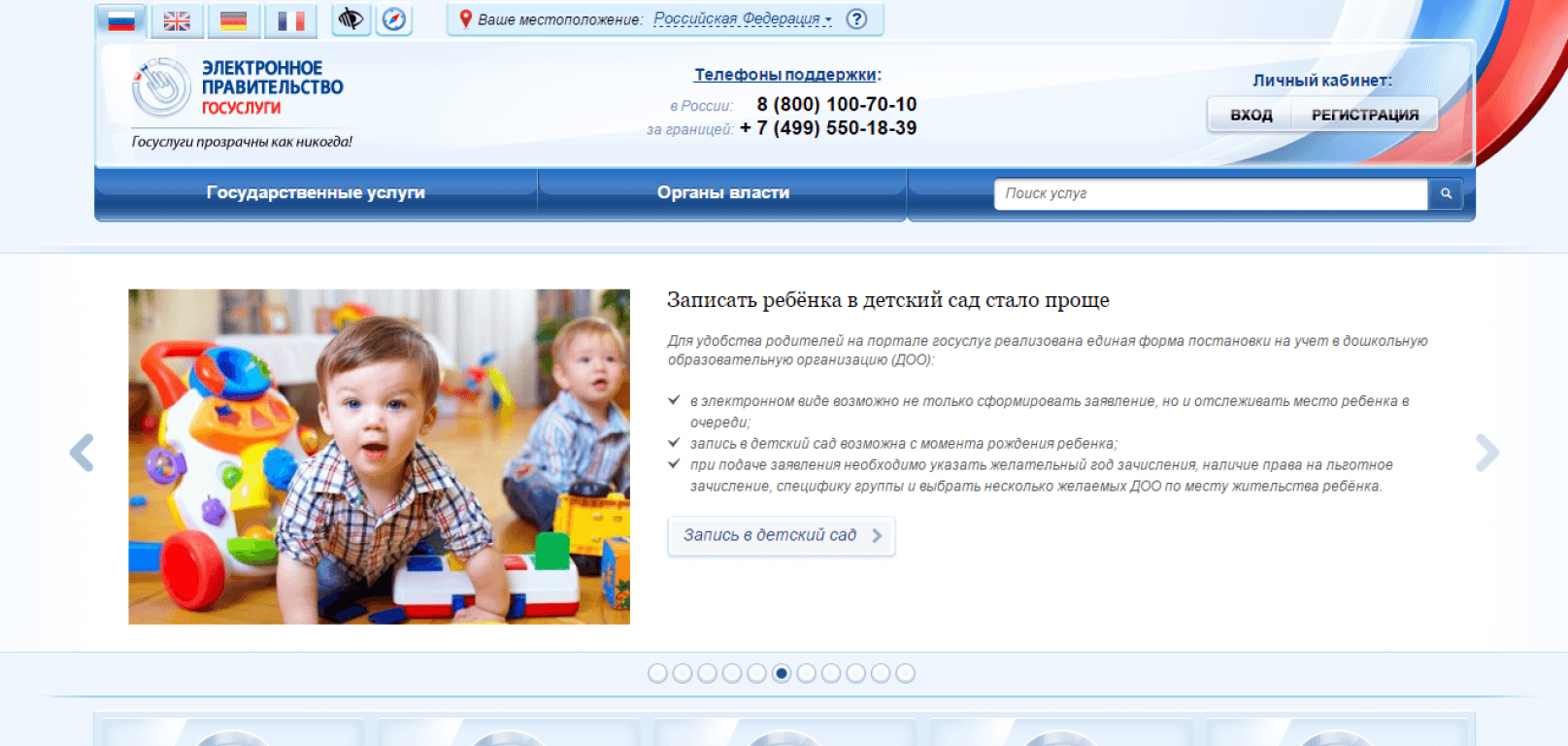Screen dimensions: 1568x746
Task: Choose the German flag language icon
Action: (x=233, y=20)
